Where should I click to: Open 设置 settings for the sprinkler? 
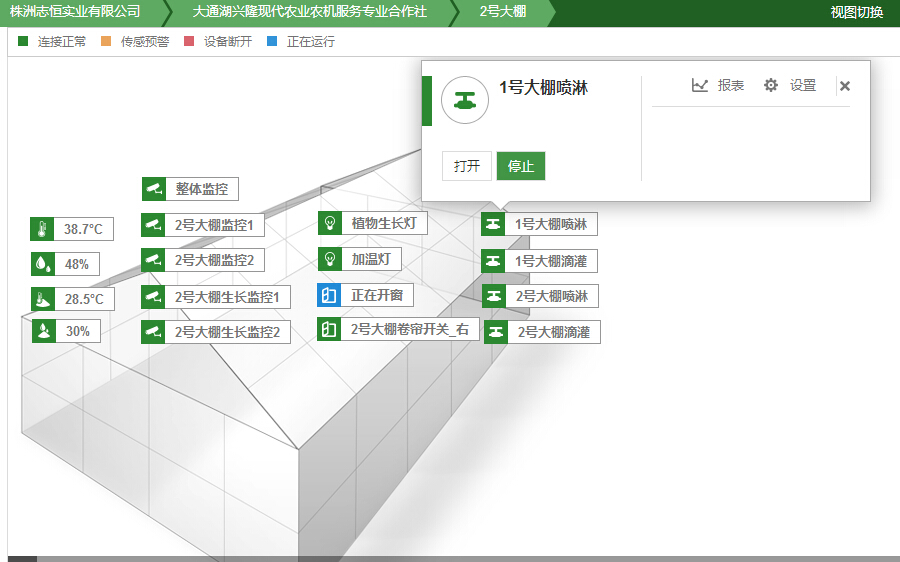point(790,86)
